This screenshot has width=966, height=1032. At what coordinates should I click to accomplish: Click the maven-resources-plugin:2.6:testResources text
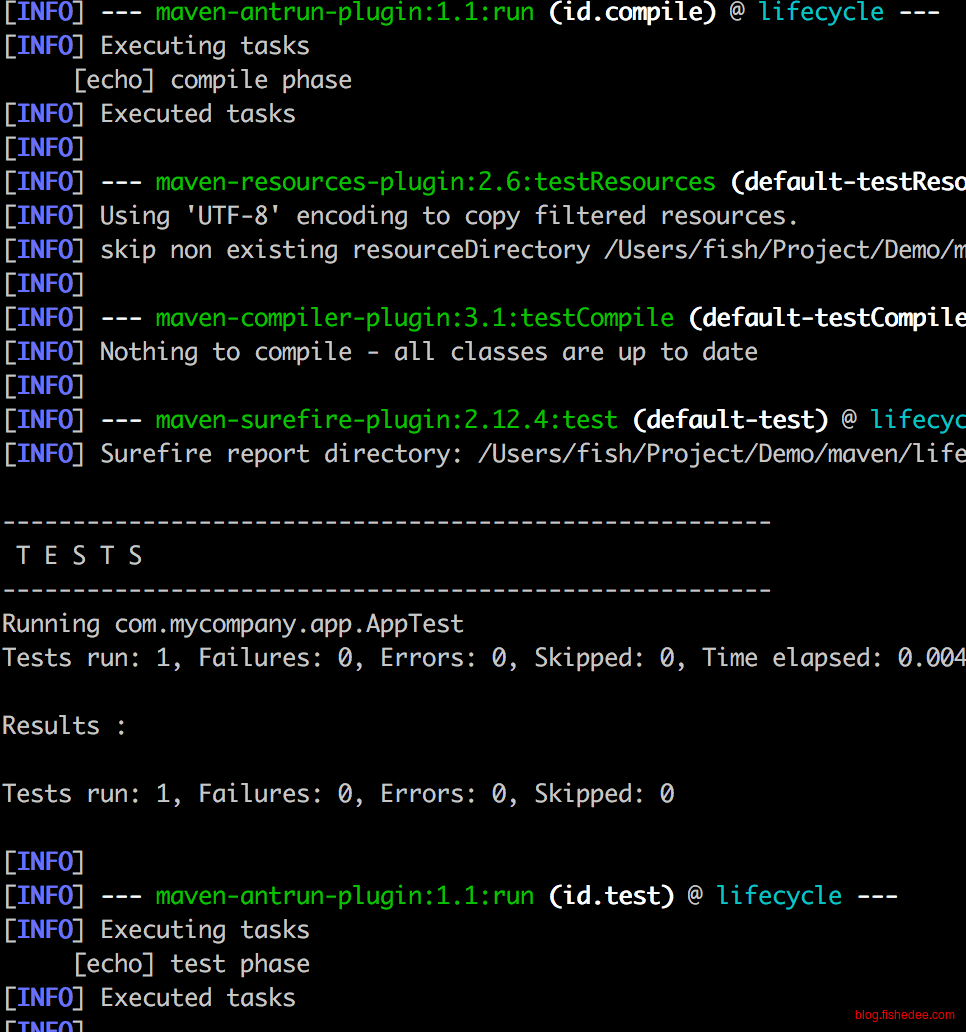[435, 181]
